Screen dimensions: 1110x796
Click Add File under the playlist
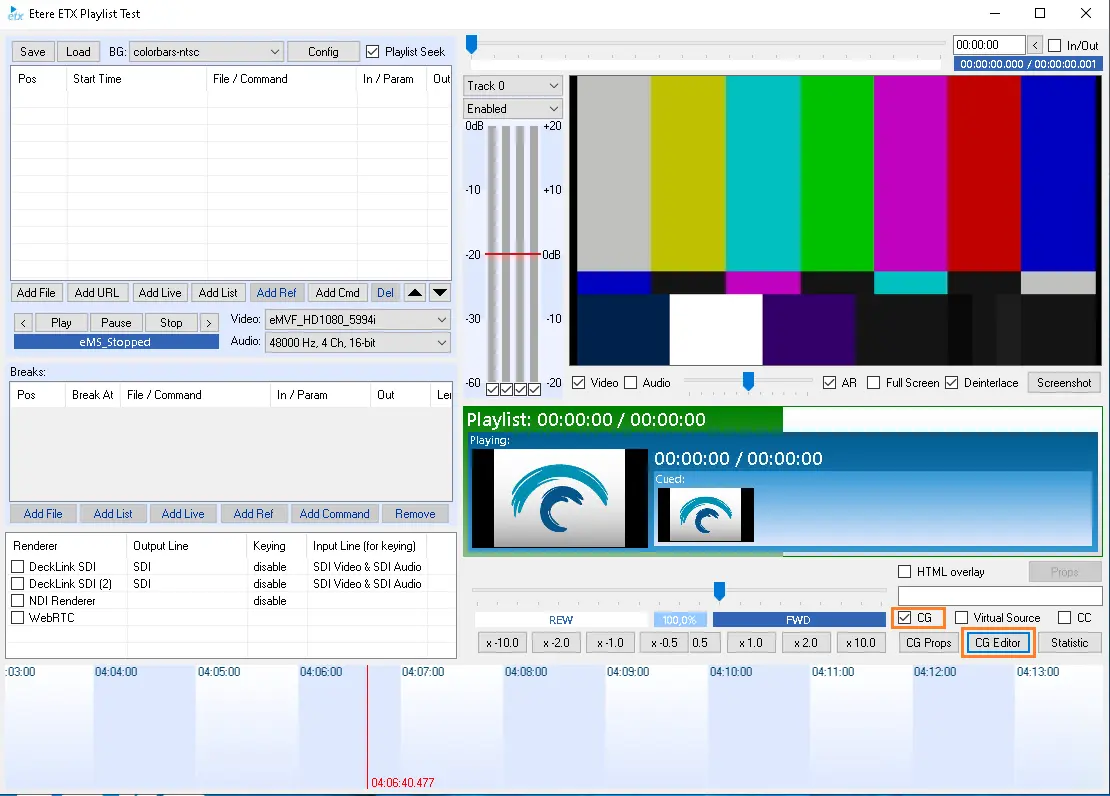coord(36,293)
